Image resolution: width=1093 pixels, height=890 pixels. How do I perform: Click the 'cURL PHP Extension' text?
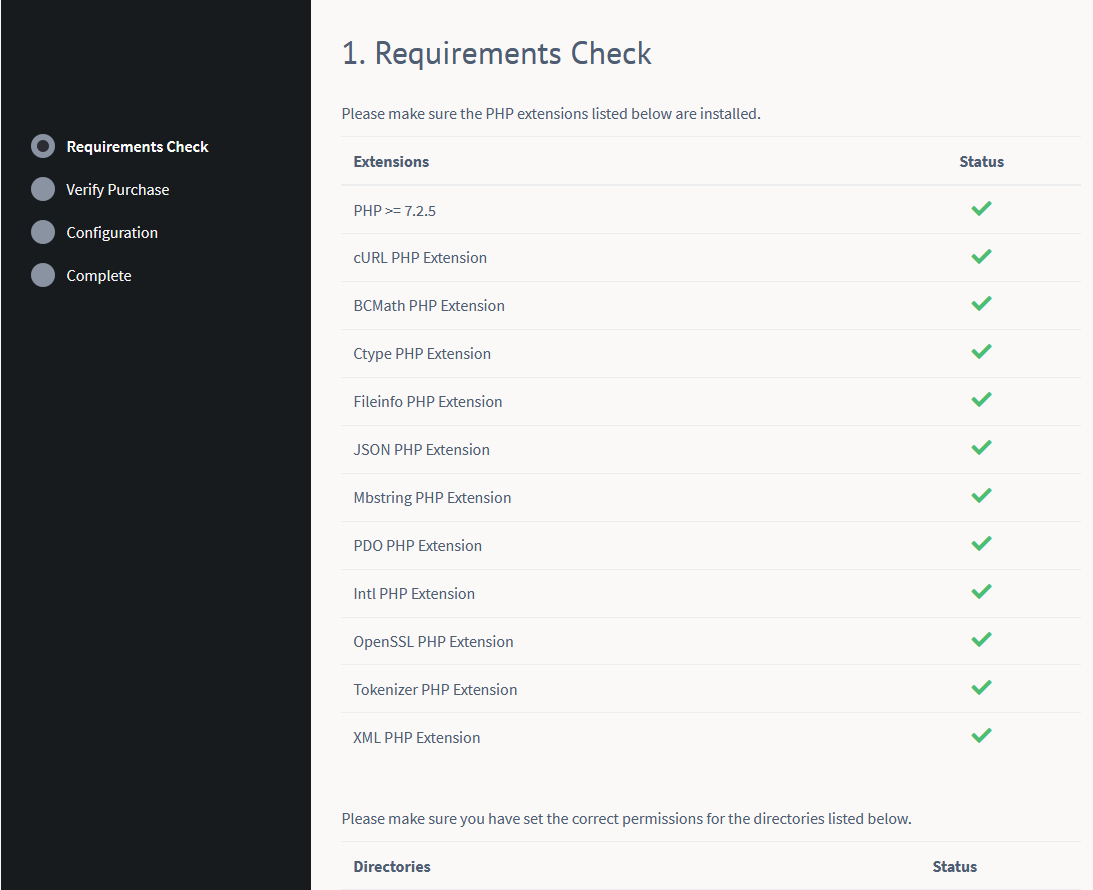pyautogui.click(x=420, y=258)
